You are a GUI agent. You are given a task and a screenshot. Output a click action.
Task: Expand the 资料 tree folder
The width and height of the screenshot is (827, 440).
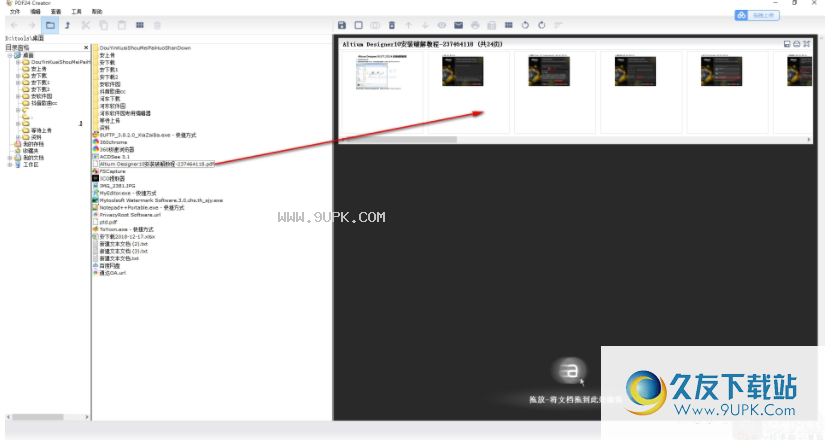18,137
